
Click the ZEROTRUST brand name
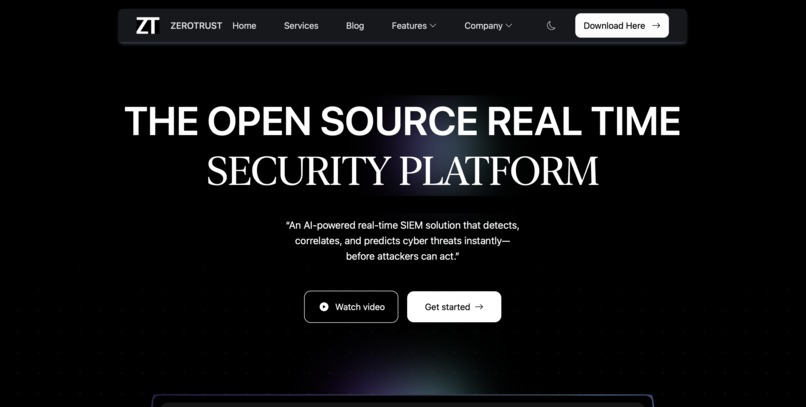(196, 26)
